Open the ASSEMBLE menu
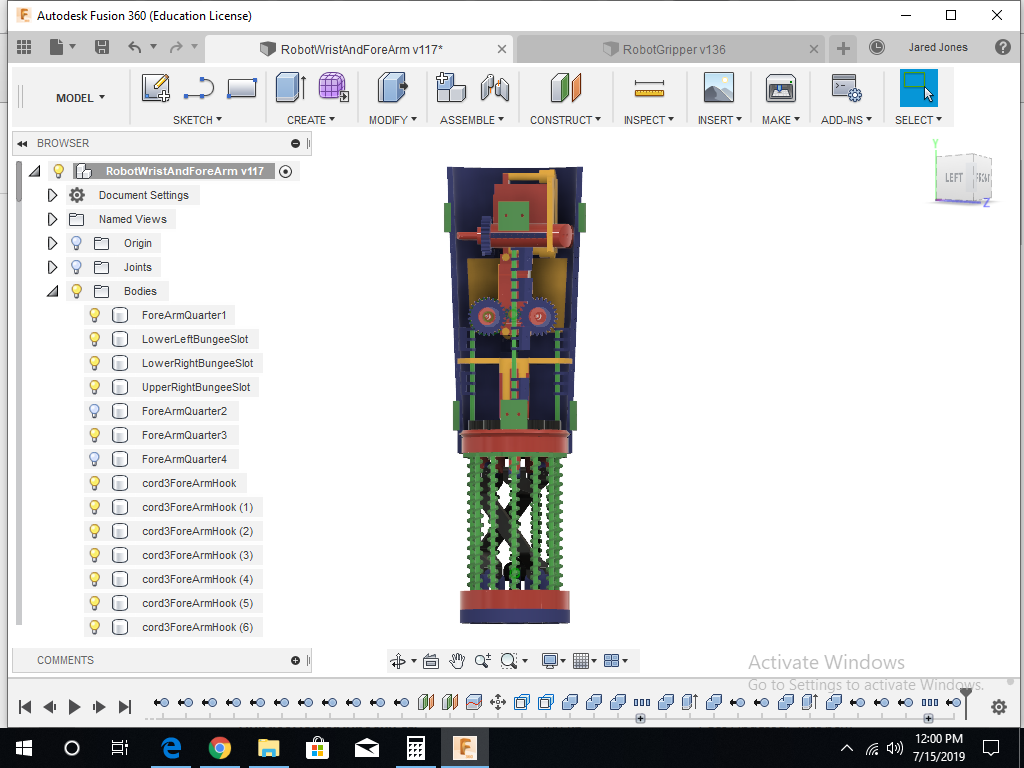 coord(472,120)
